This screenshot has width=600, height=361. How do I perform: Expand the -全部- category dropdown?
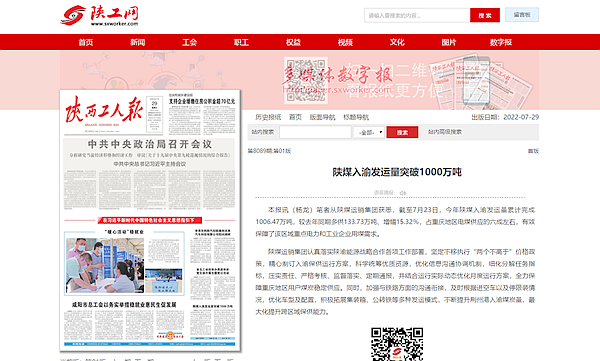(x=369, y=132)
